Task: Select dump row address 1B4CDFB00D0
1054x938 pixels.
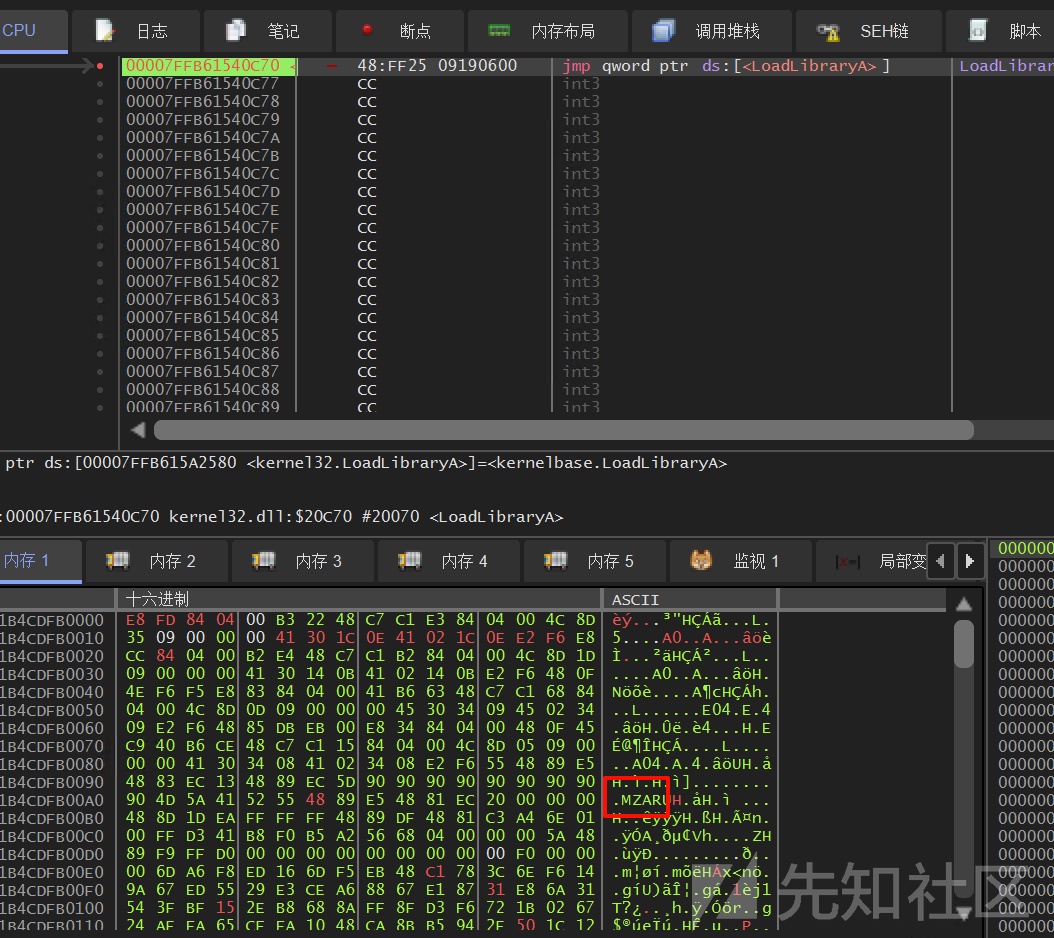Action: (52, 854)
